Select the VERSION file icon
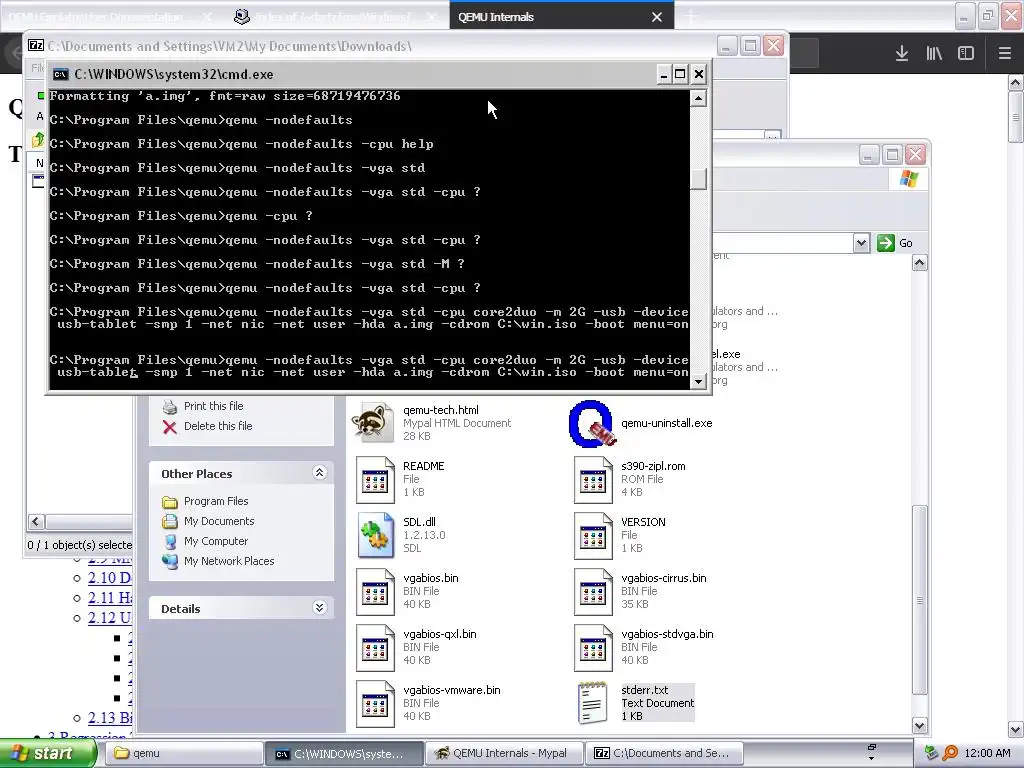Viewport: 1024px width, 768px height. pos(593,536)
